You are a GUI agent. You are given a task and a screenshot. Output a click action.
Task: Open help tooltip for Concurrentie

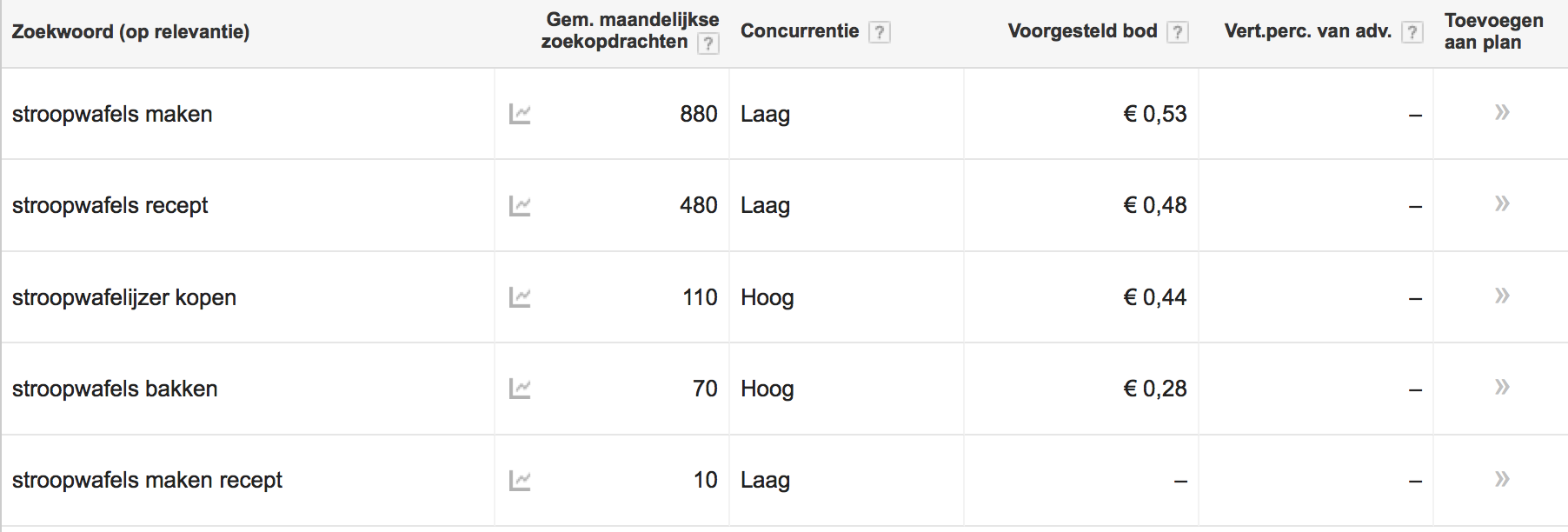point(880,32)
